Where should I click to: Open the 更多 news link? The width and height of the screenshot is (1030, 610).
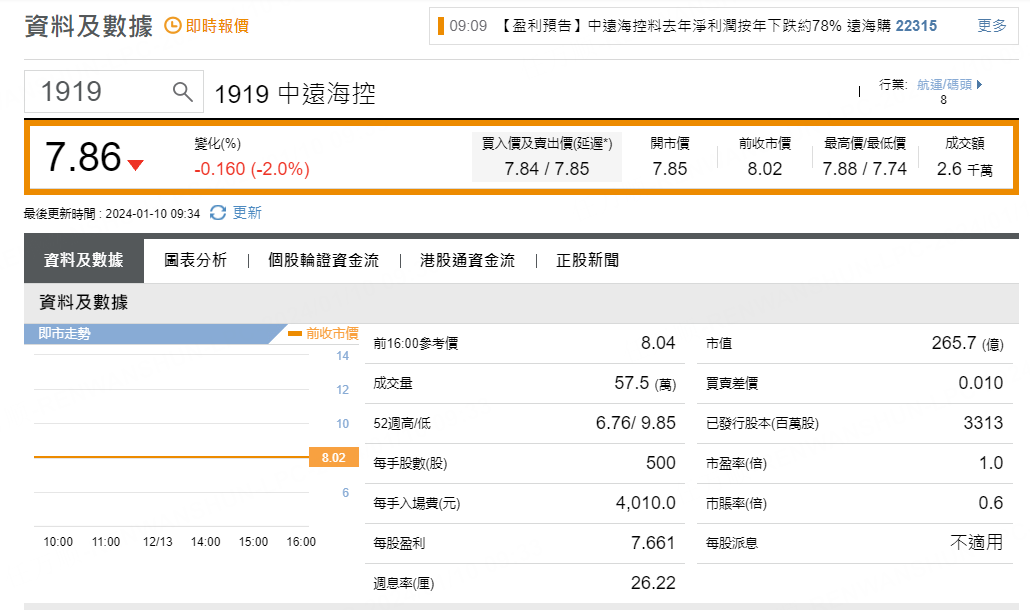[992, 26]
